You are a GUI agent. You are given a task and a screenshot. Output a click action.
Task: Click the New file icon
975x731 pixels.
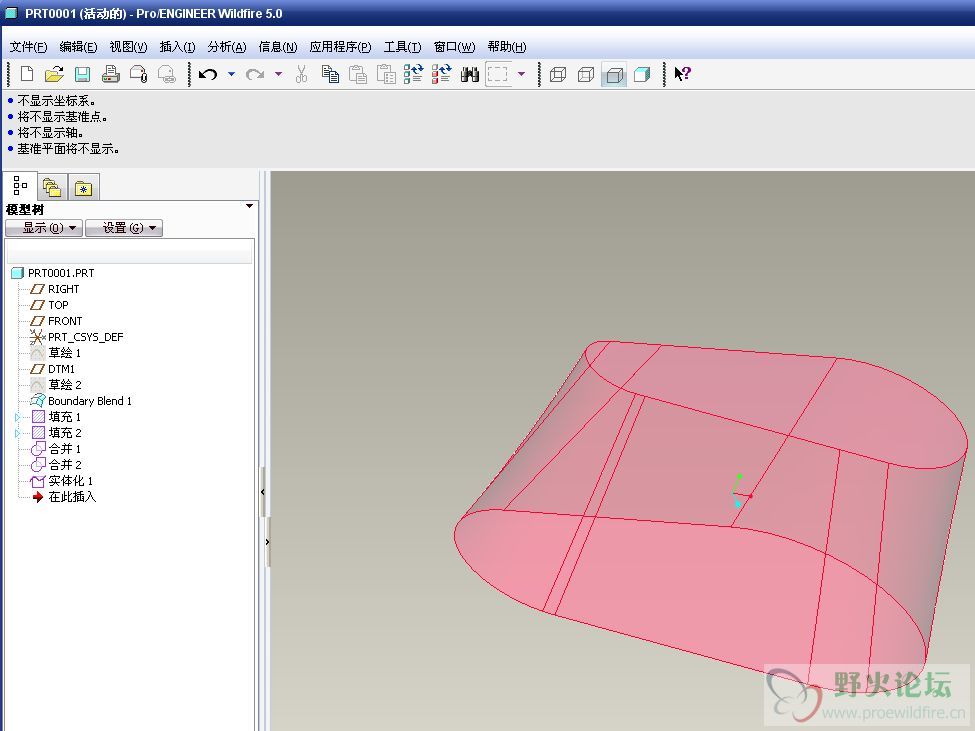tap(27, 74)
